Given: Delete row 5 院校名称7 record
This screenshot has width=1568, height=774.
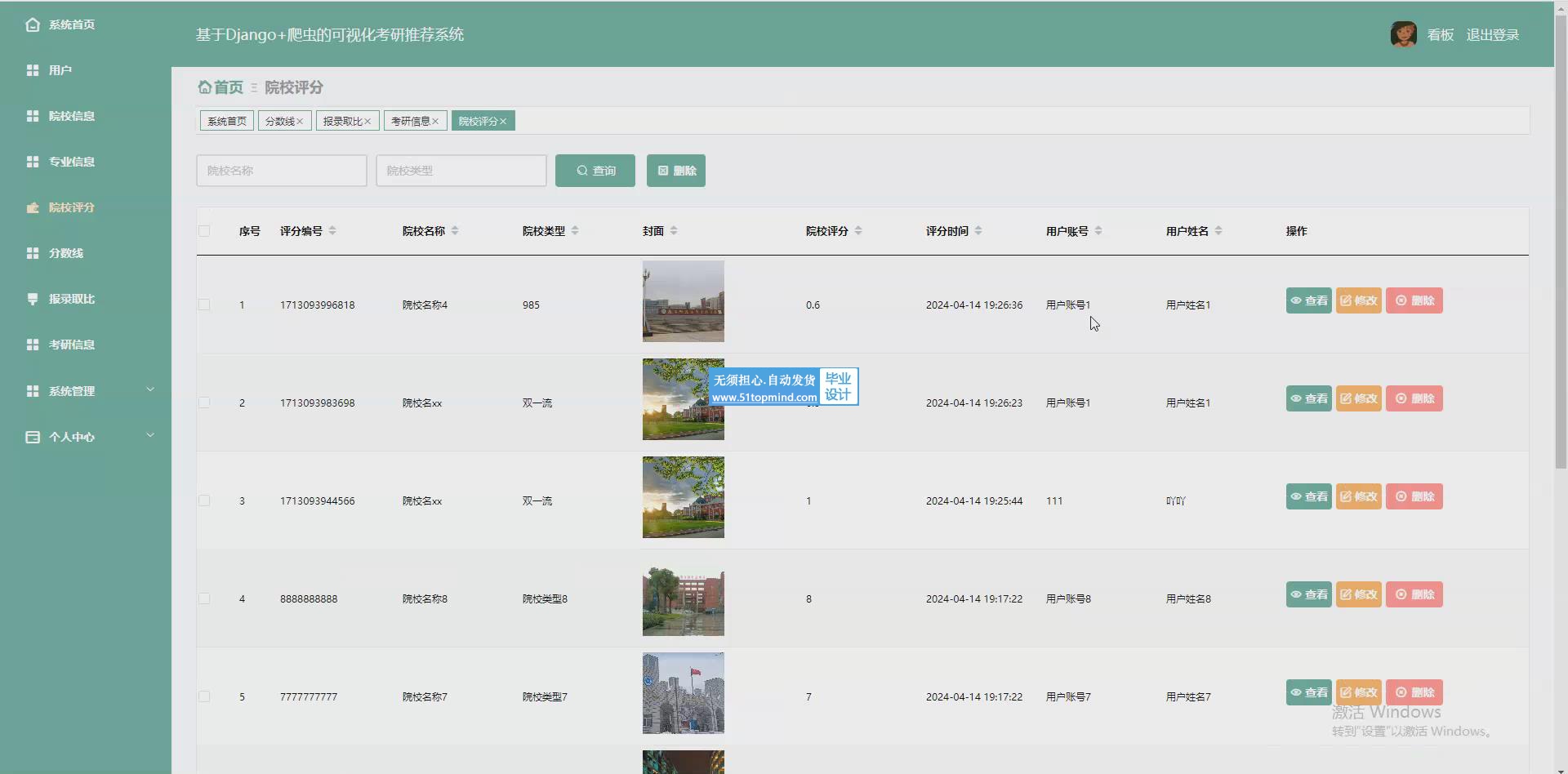Looking at the screenshot, I should pyautogui.click(x=1414, y=692).
